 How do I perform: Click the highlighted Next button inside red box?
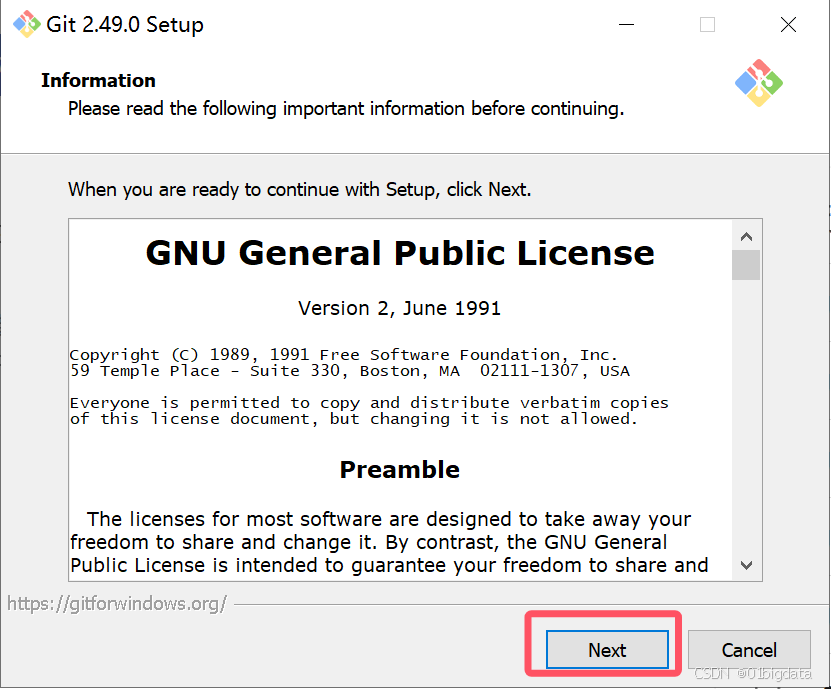coord(606,650)
